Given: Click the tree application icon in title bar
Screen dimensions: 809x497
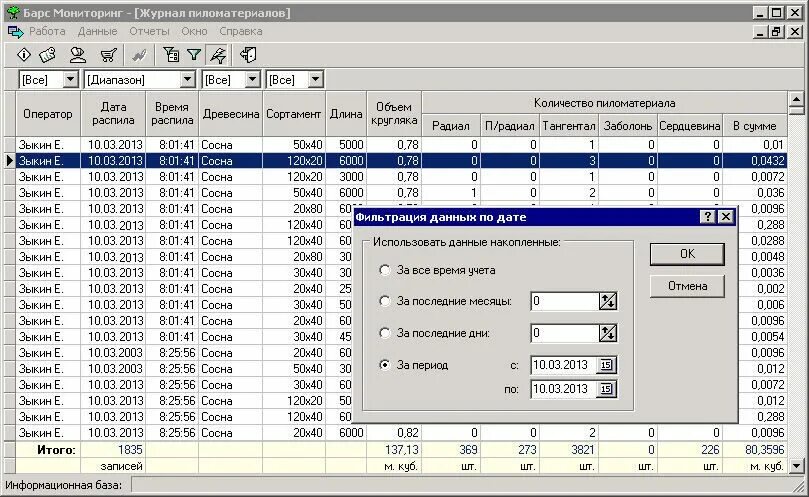Looking at the screenshot, I should tap(13, 12).
